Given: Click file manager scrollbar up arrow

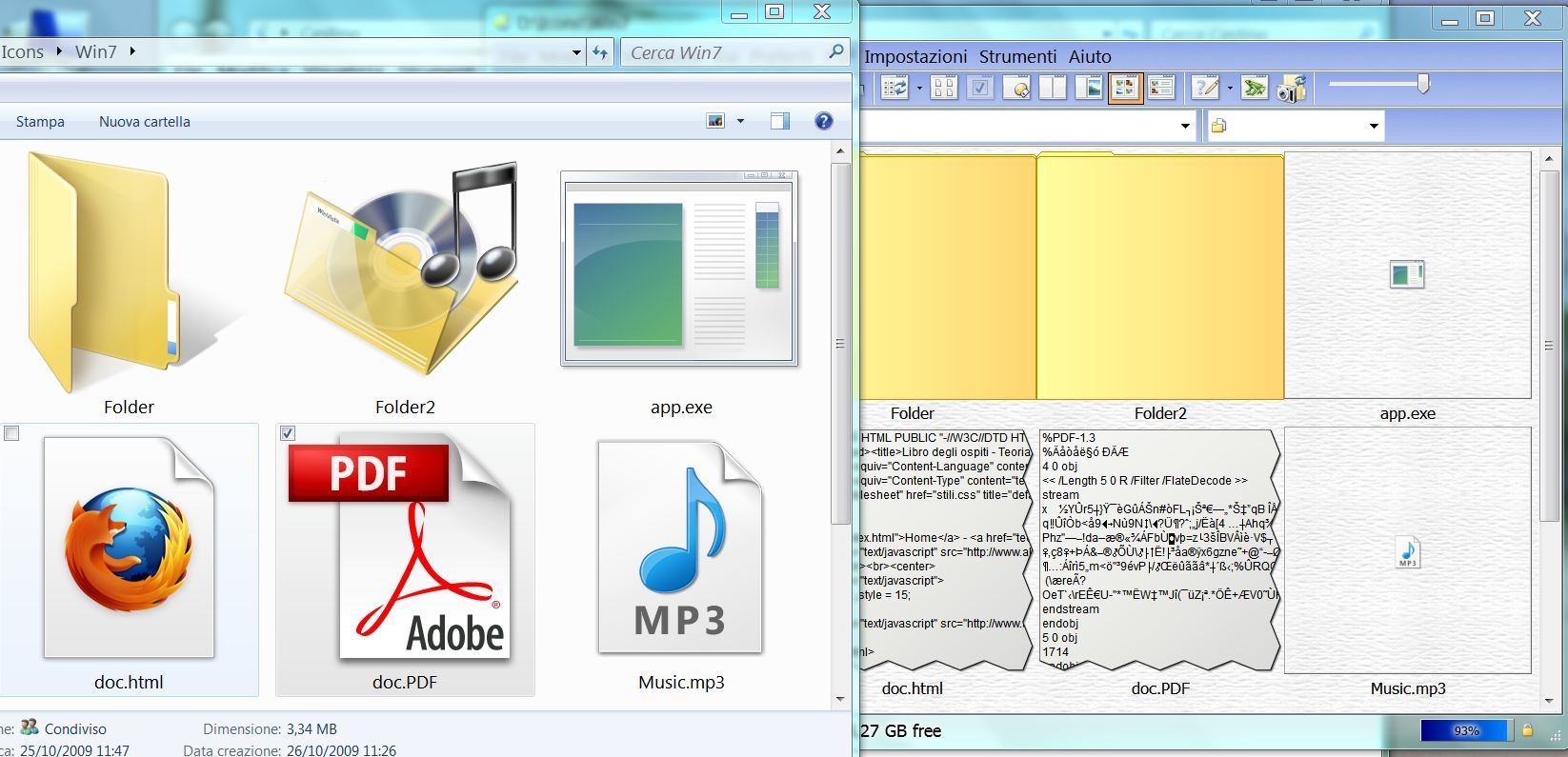Looking at the screenshot, I should coord(1549,159).
